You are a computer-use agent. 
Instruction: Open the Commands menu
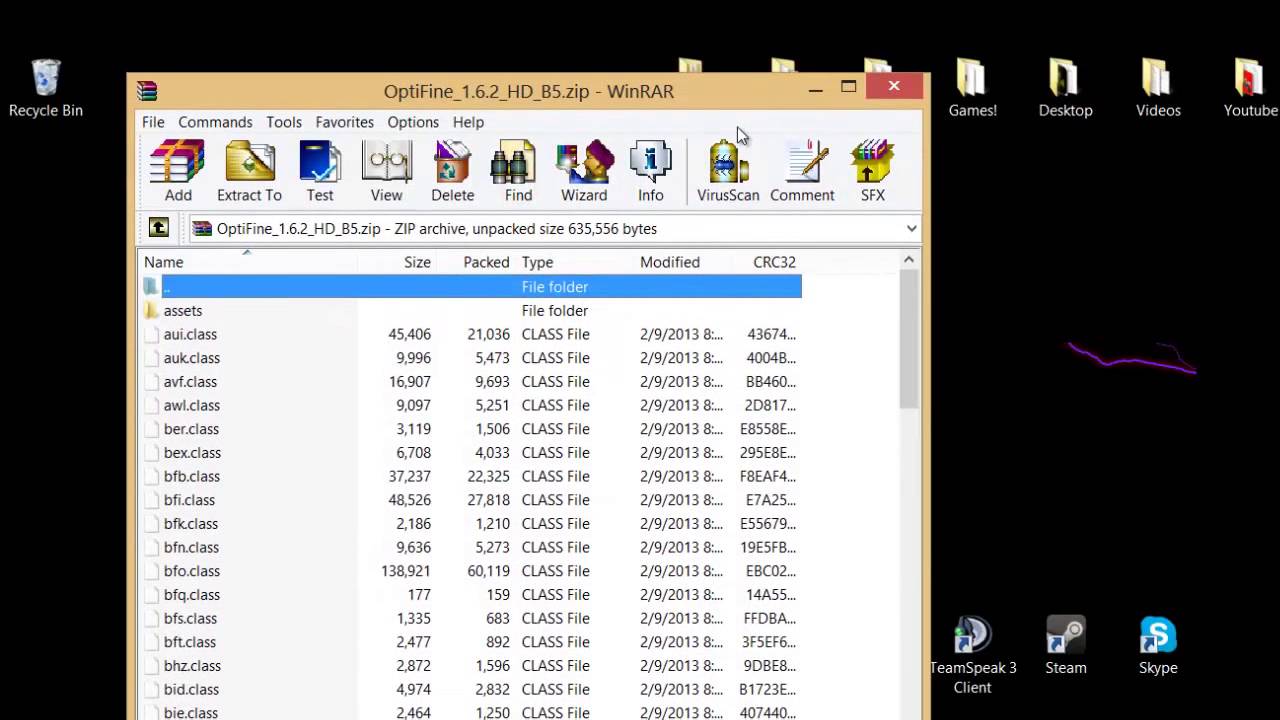point(215,122)
